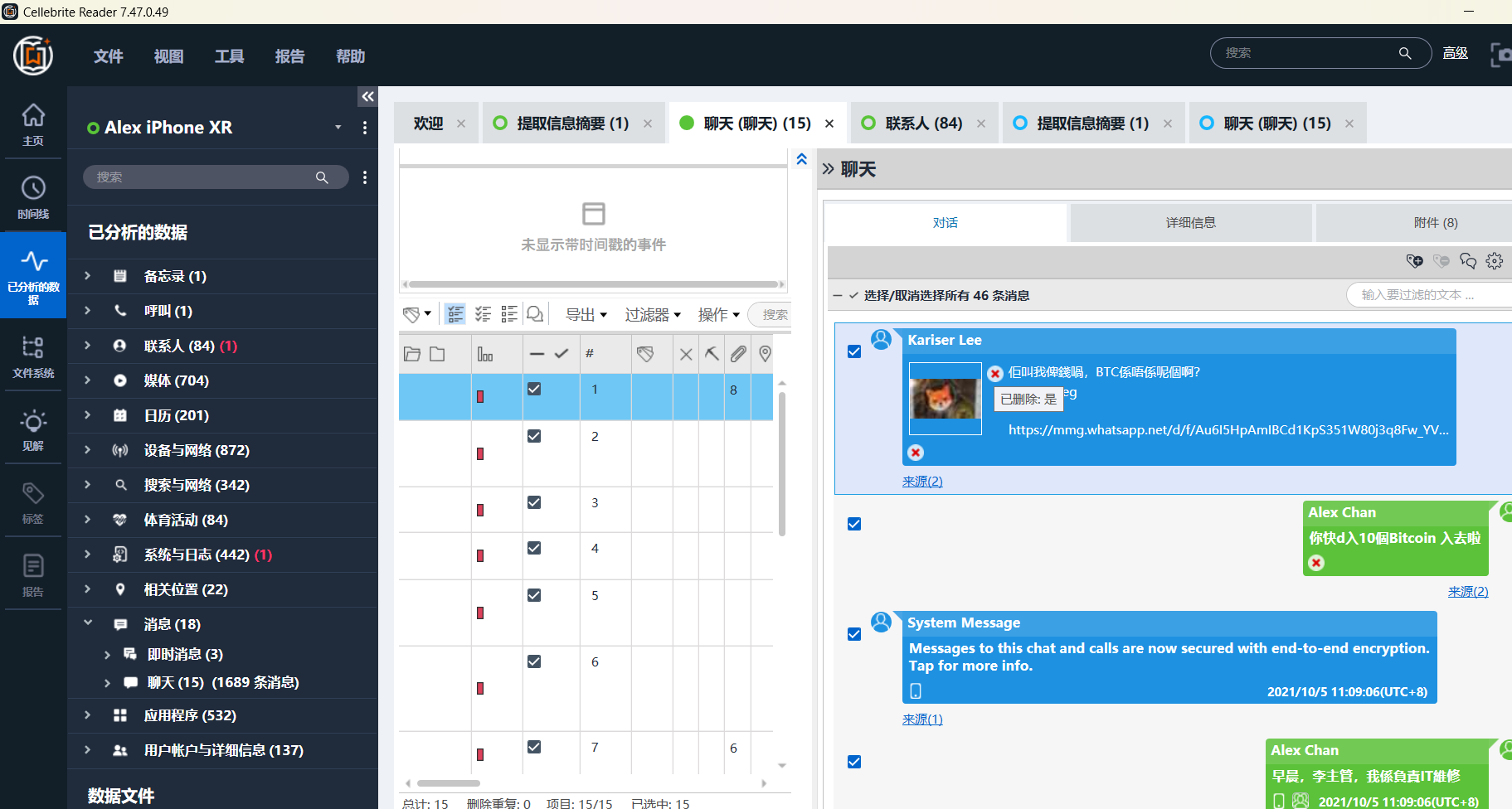Collapse the 聊天 detail pane with double arrow
The image size is (1512, 809).
pos(828,169)
